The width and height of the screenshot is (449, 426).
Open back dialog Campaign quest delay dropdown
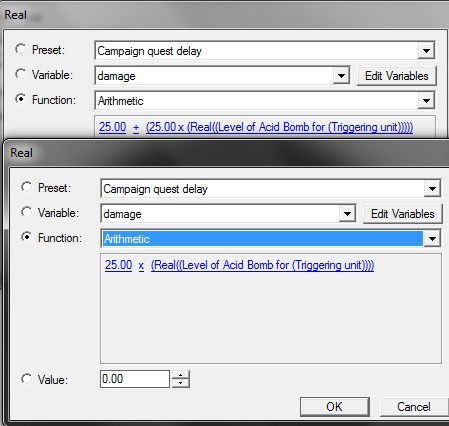(426, 51)
